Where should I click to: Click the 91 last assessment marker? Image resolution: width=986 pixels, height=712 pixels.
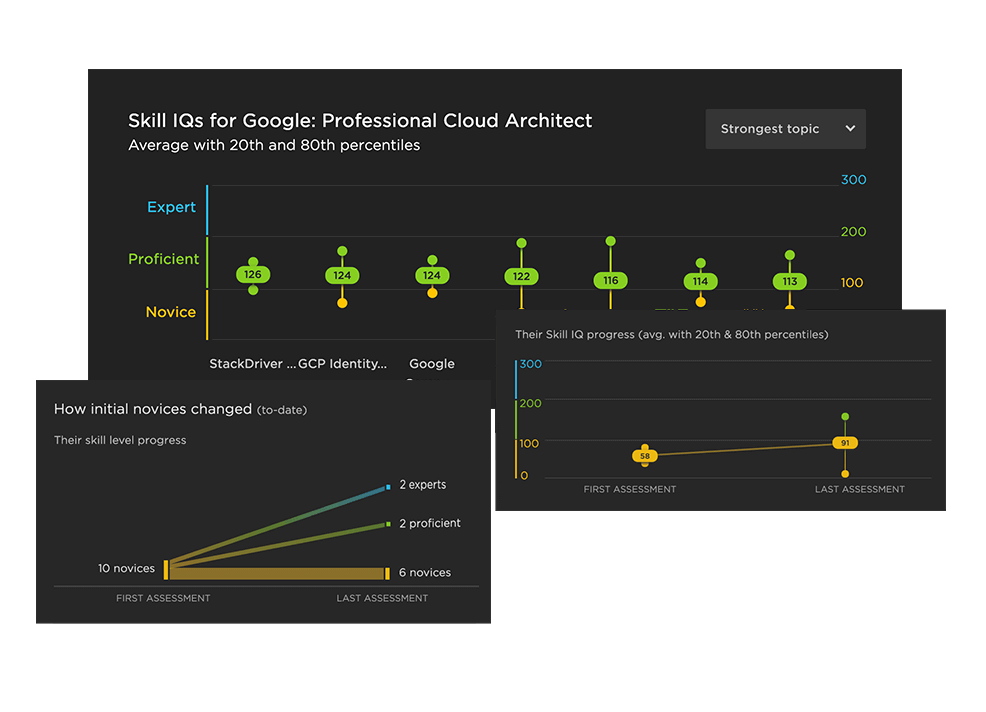coord(845,442)
